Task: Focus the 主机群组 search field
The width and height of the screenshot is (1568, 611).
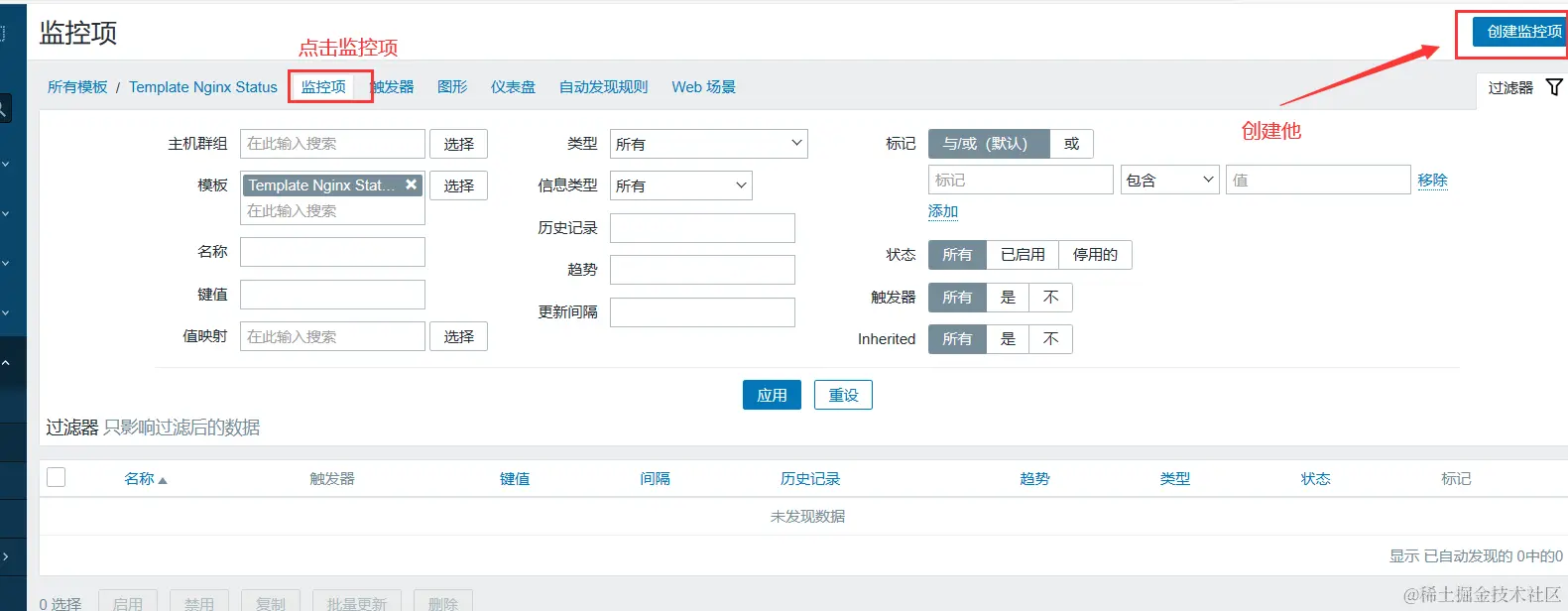Action: click(332, 144)
